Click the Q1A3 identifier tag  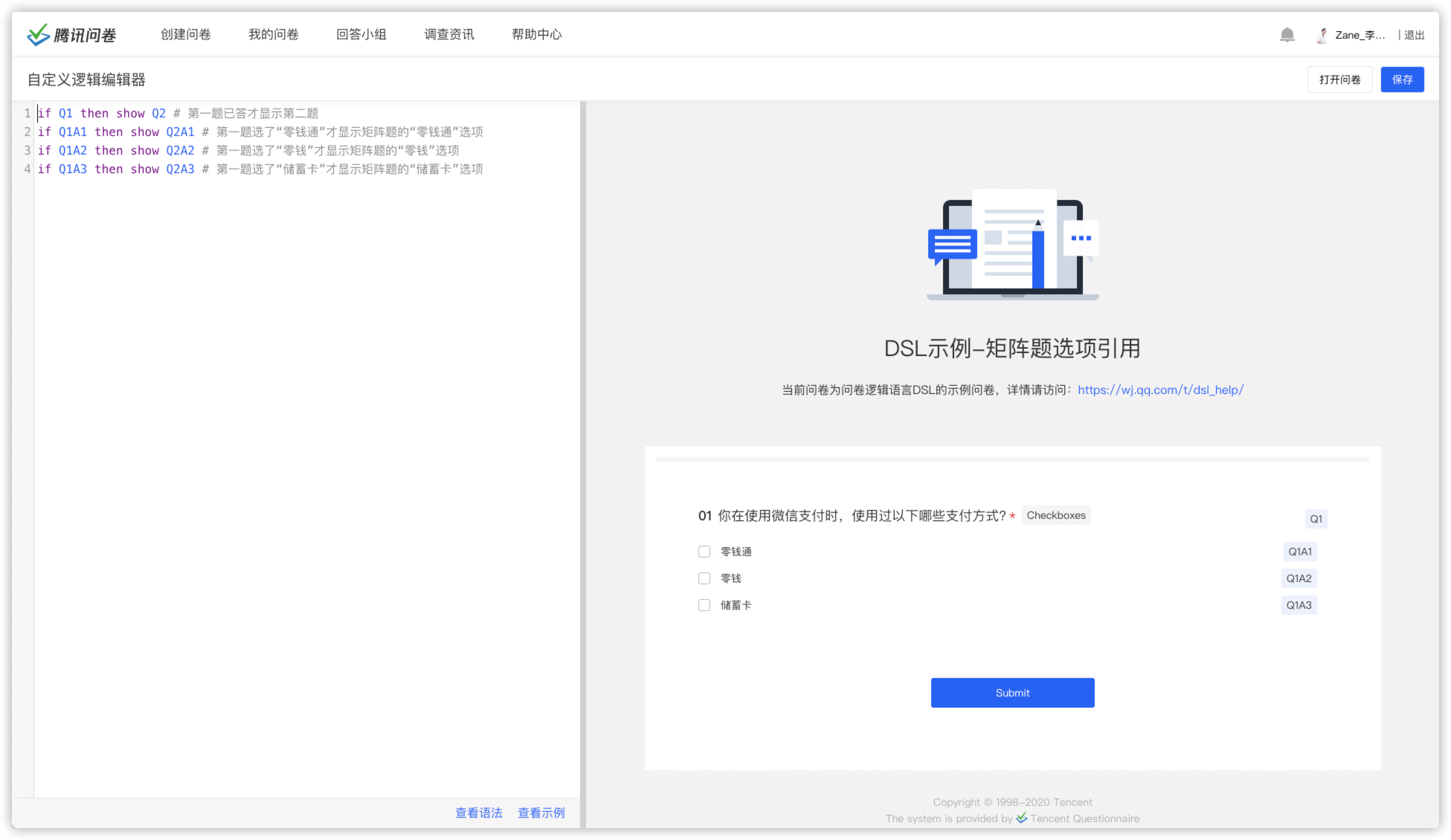point(1299,605)
